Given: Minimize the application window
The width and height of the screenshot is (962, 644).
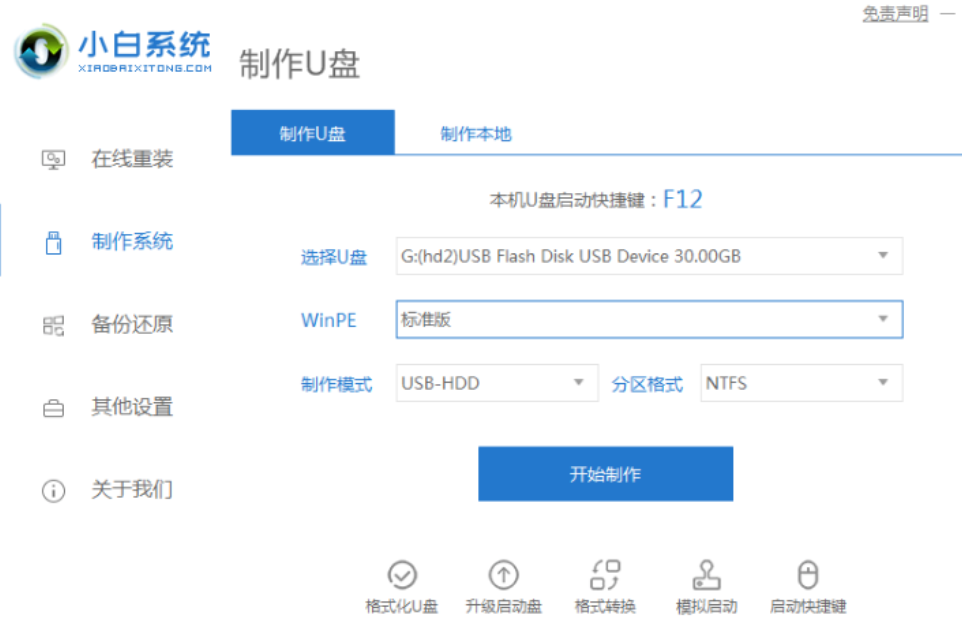Looking at the screenshot, I should (x=946, y=13).
